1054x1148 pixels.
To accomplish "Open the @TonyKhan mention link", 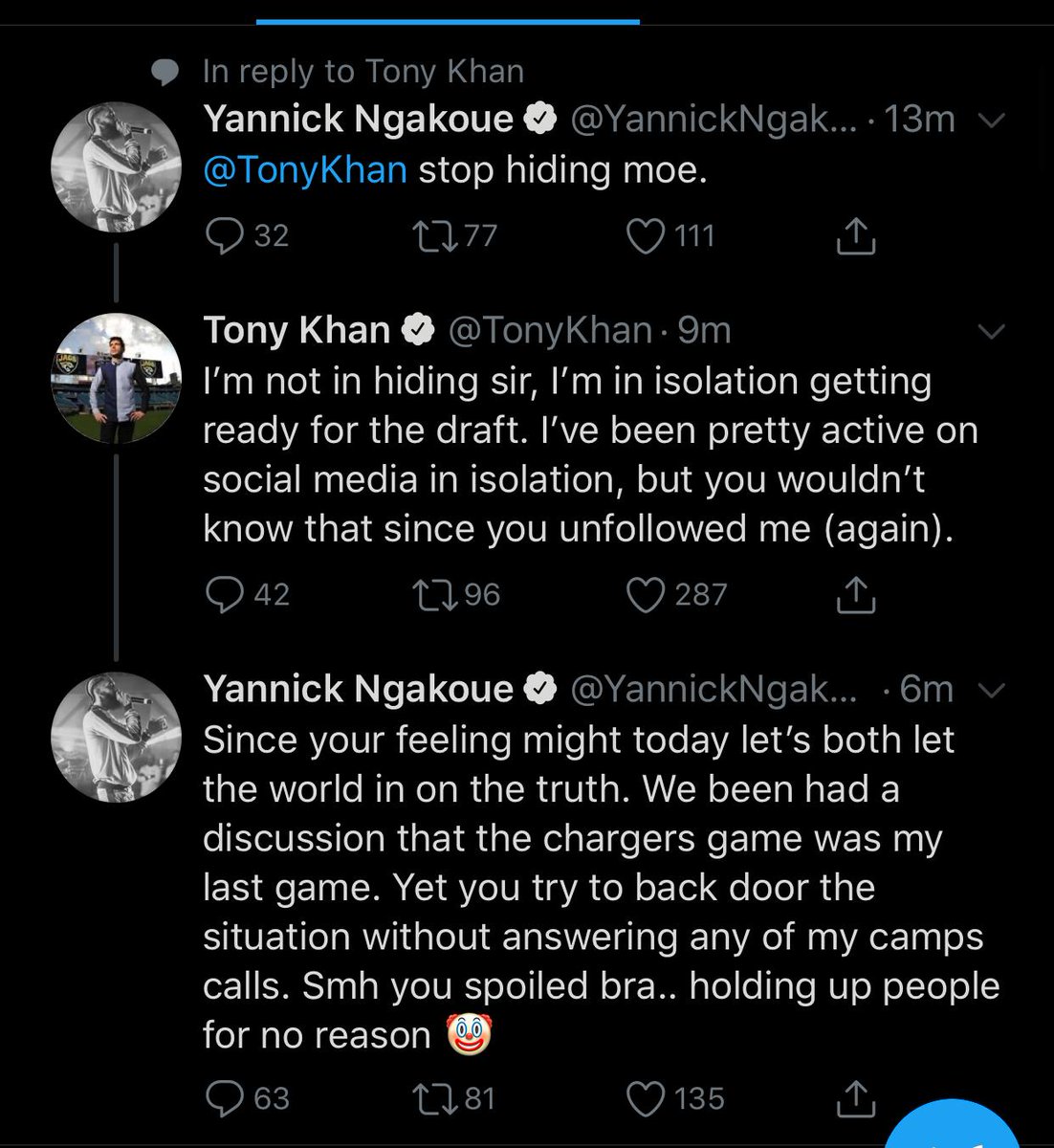I will [x=305, y=170].
